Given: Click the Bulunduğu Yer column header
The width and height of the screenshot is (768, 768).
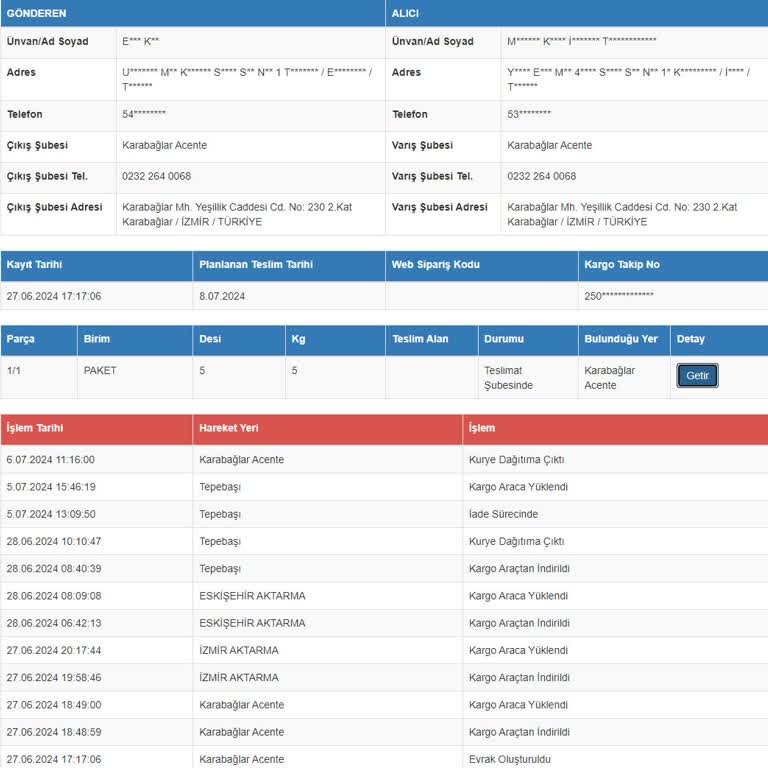Looking at the screenshot, I should 620,339.
